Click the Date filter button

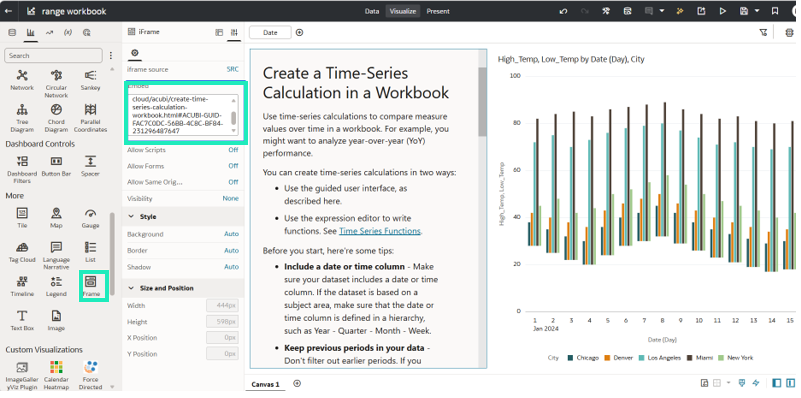point(270,32)
